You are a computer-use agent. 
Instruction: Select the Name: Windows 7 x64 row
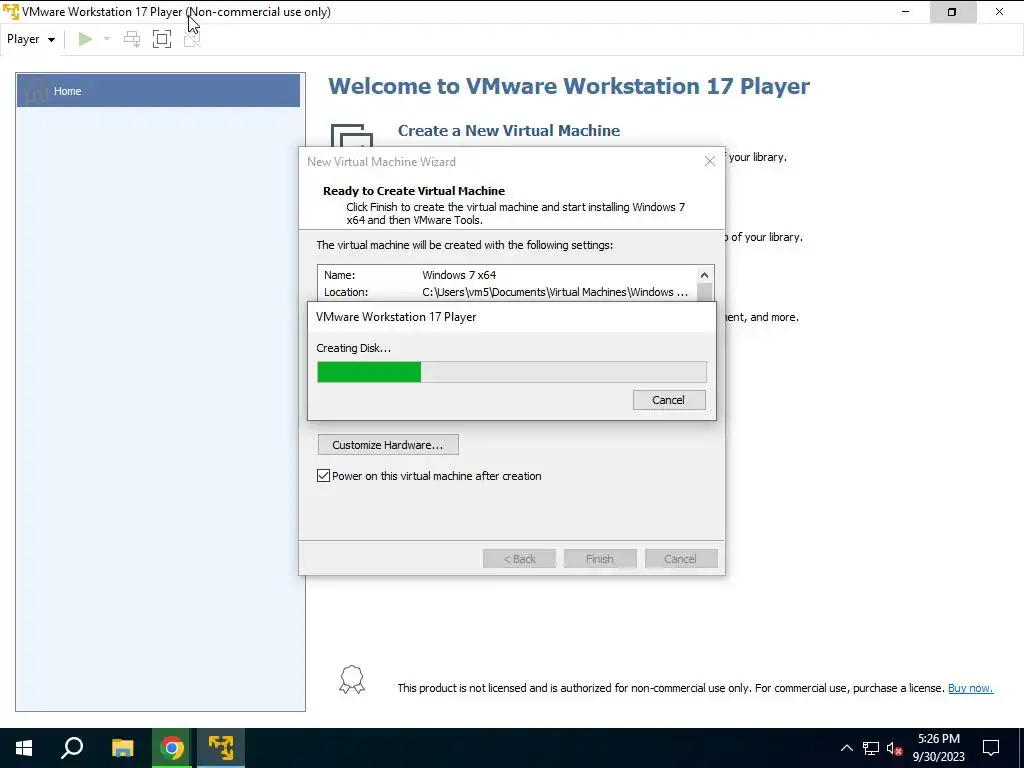click(x=507, y=275)
